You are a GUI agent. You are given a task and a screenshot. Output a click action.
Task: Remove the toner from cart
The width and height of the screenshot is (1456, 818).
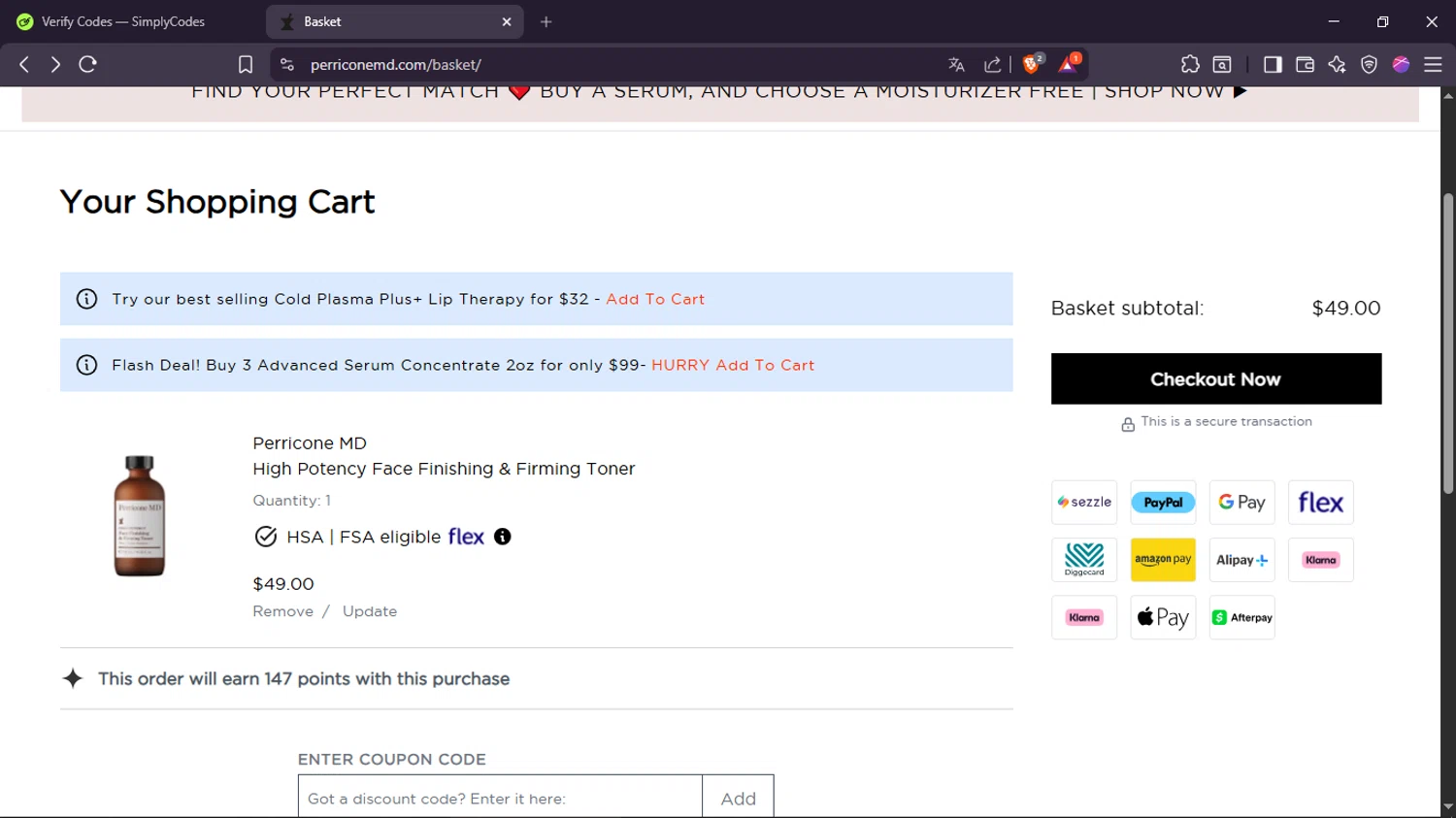(282, 611)
